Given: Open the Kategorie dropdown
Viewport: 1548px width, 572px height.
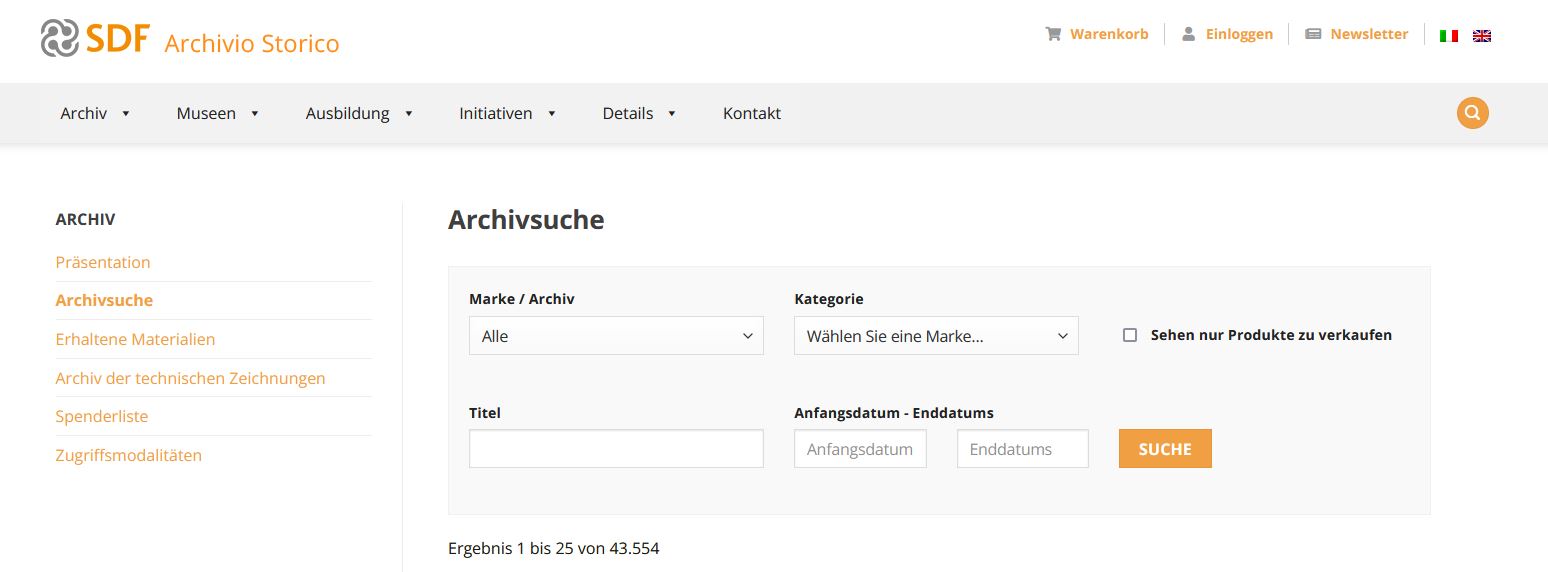Looking at the screenshot, I should (x=936, y=336).
